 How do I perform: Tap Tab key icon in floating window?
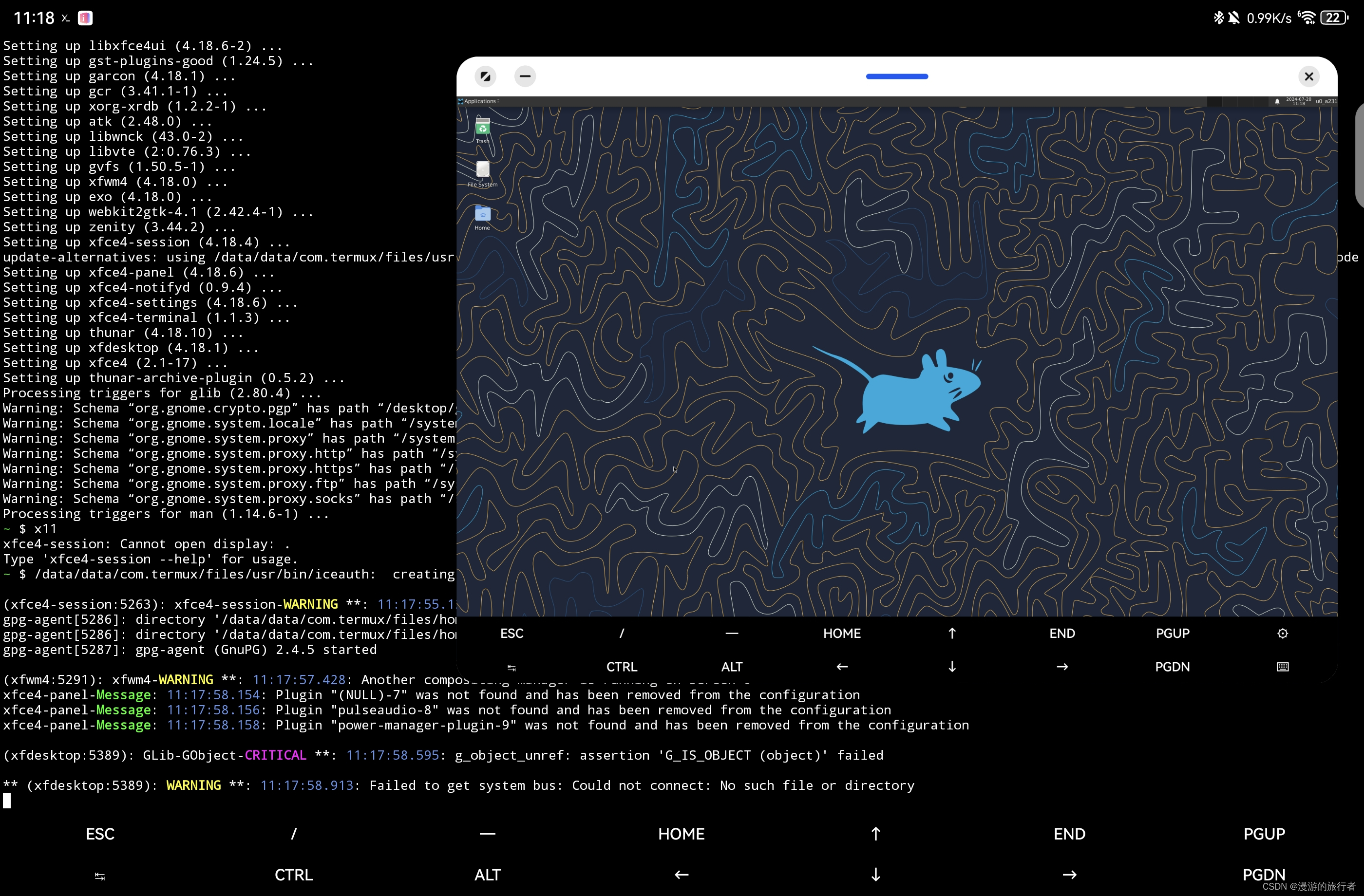tap(512, 668)
